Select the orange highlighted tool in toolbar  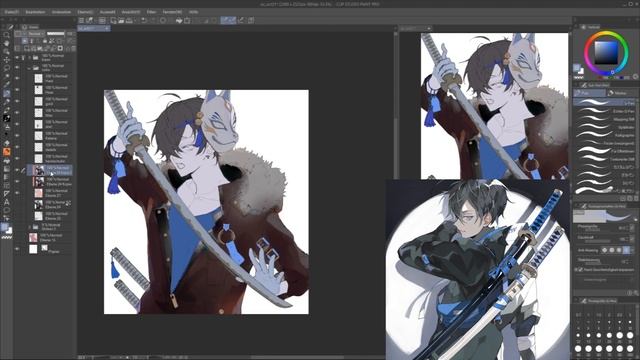coord(7,152)
